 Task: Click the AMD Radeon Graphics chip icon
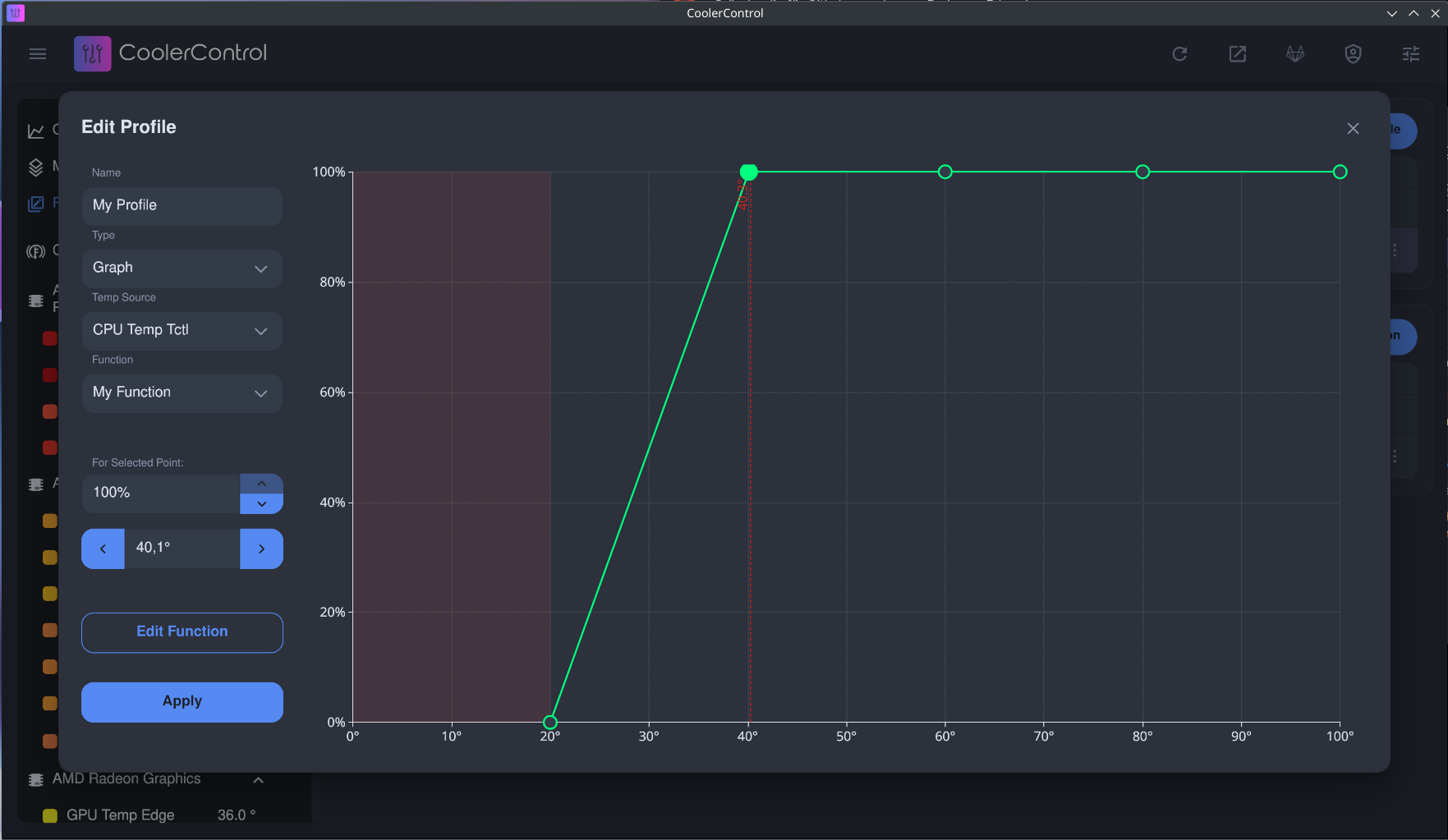coord(36,779)
